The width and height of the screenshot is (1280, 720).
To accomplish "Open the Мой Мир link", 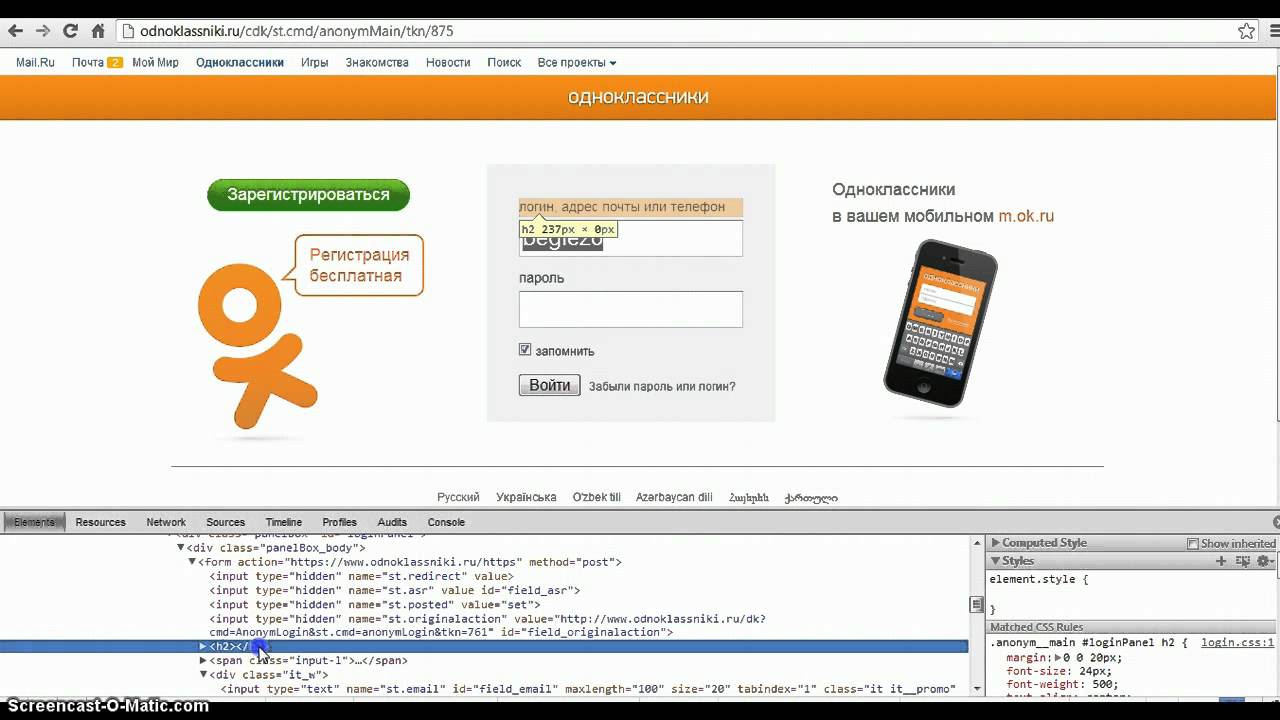I will [x=155, y=62].
